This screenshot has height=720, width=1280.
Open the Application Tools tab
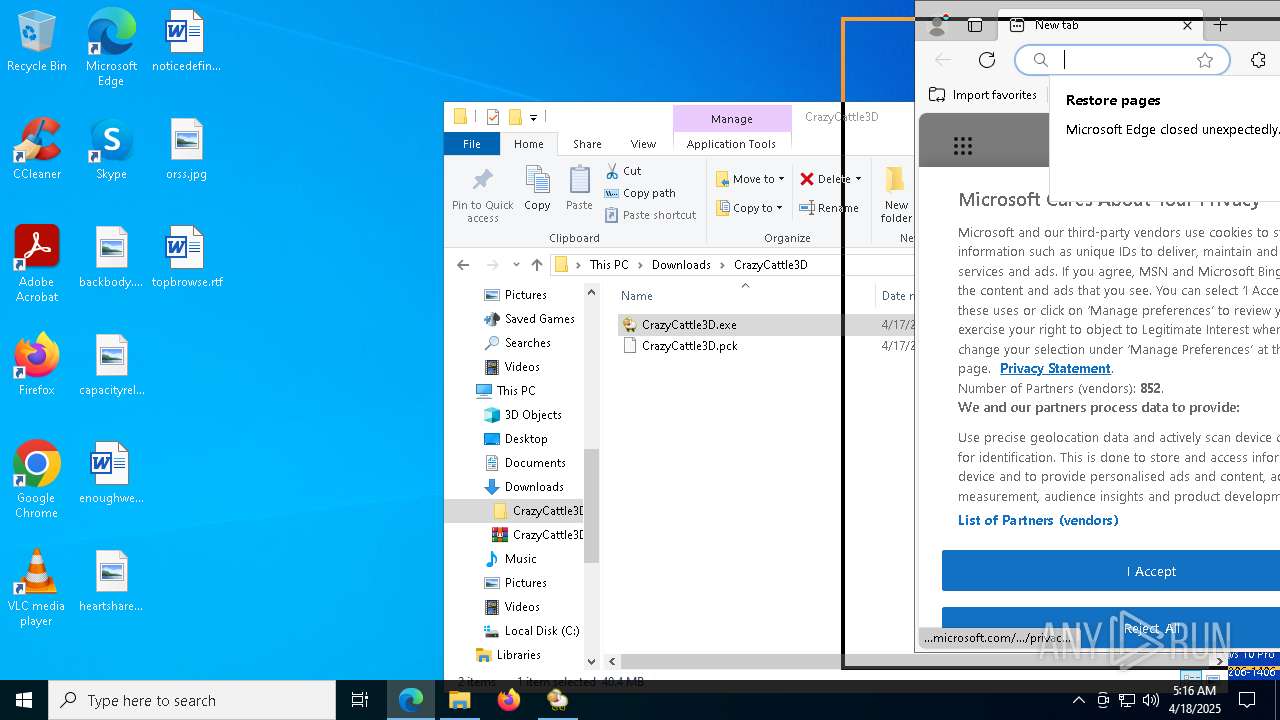pos(731,144)
